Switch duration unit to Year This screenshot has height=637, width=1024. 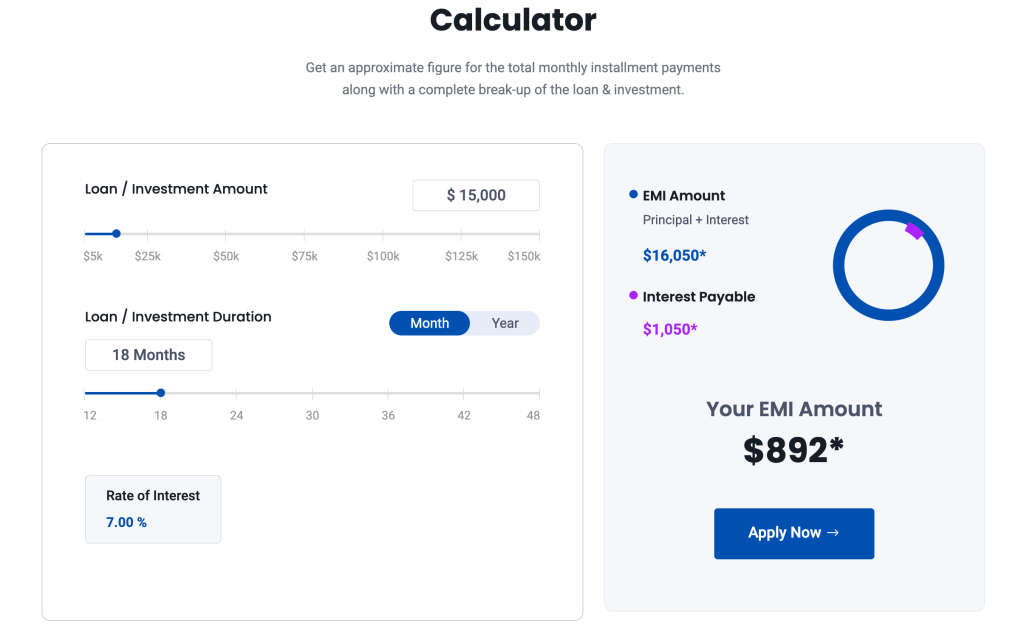pyautogui.click(x=505, y=323)
